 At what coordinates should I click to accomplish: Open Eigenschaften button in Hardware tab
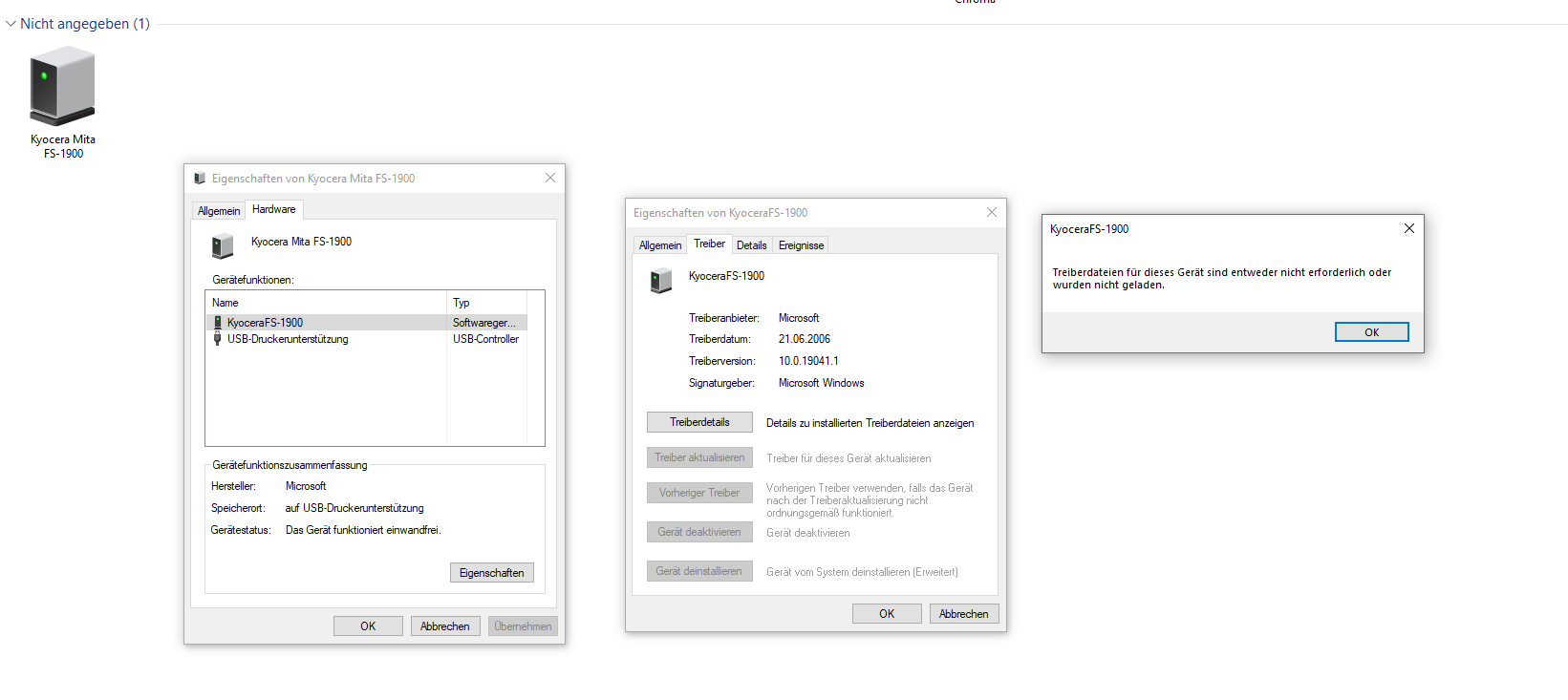coord(492,573)
